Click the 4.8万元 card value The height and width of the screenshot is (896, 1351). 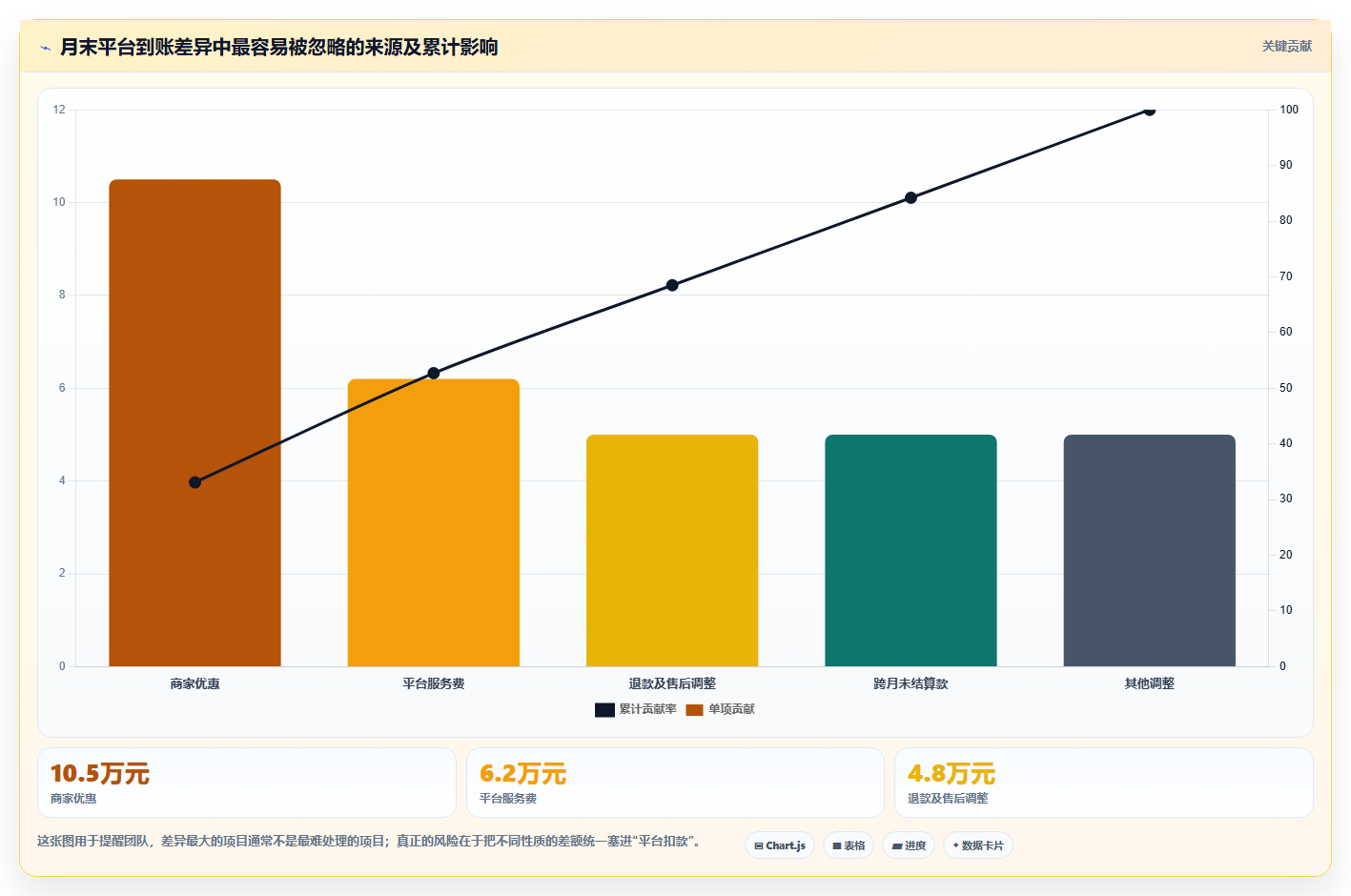(x=952, y=773)
